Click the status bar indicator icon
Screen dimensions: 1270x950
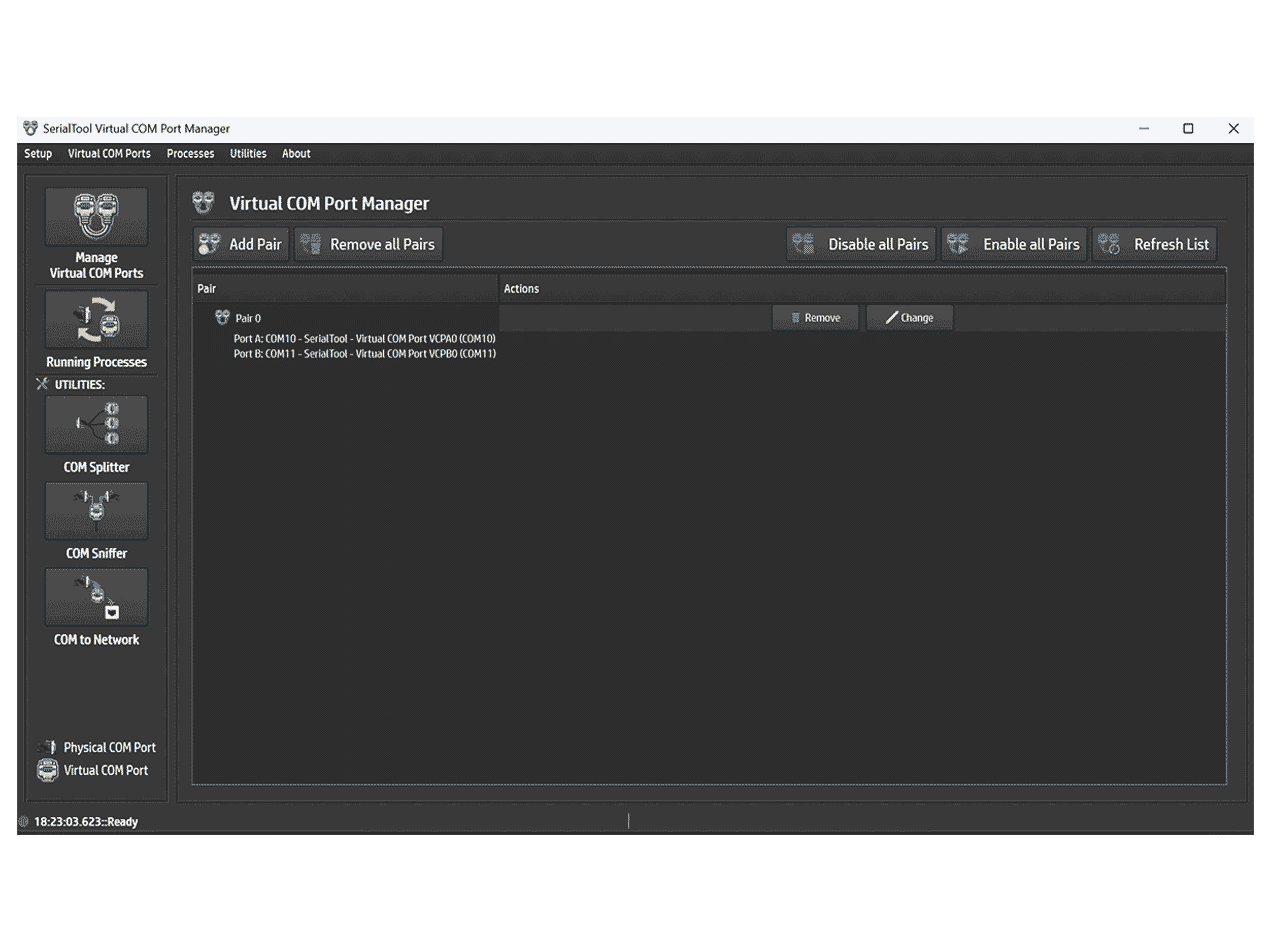24,822
